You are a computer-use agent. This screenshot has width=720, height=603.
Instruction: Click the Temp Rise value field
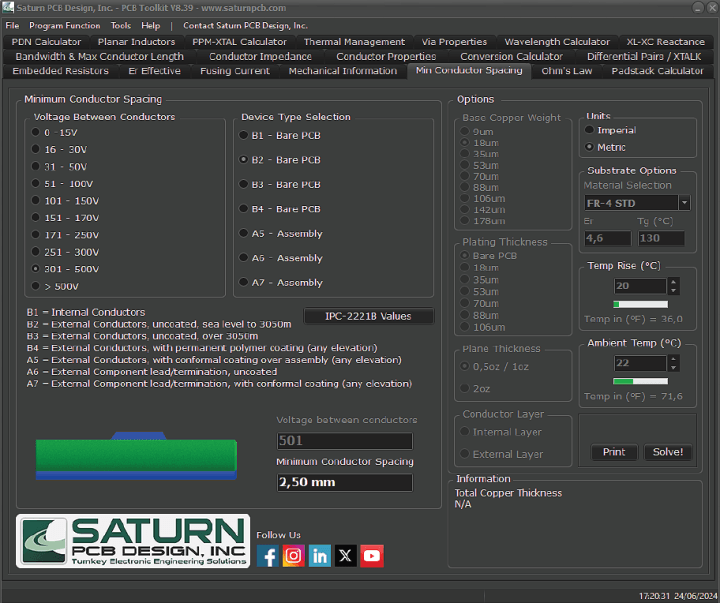640,286
